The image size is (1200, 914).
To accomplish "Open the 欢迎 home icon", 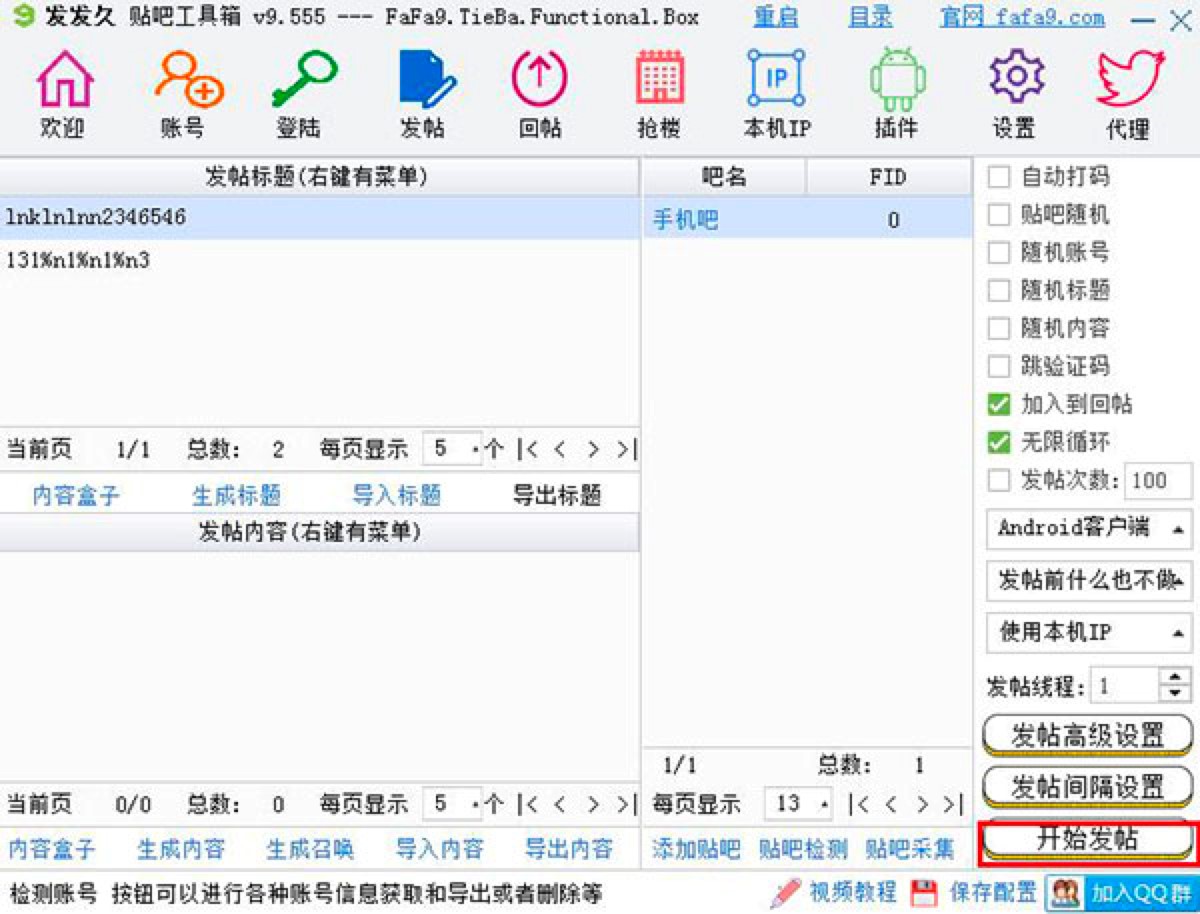I will [x=64, y=79].
